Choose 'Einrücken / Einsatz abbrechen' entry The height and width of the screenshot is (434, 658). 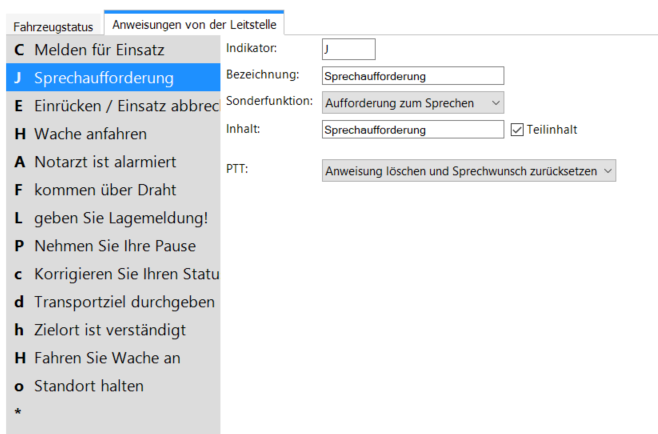[113, 106]
